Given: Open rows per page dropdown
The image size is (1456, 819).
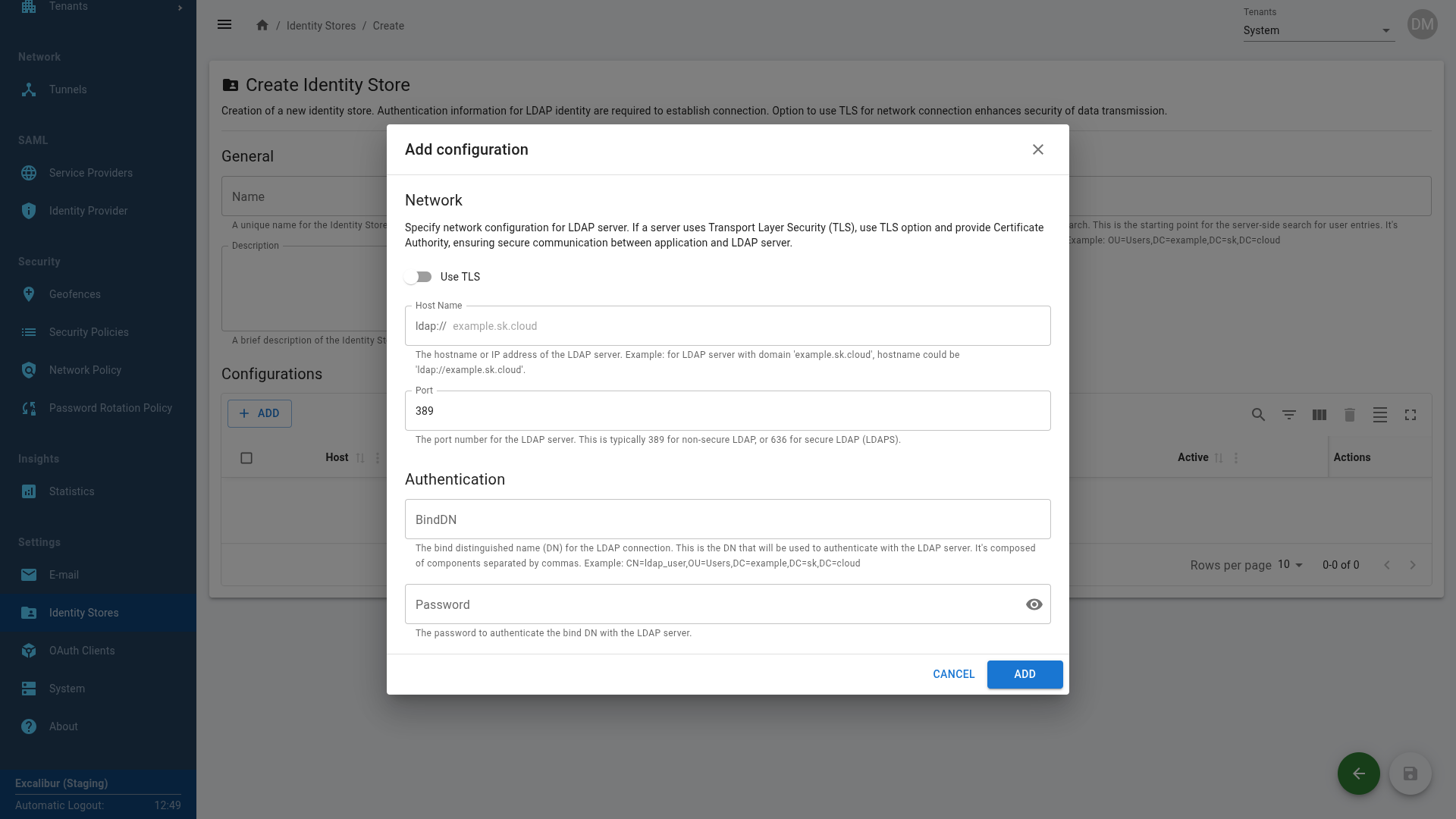Looking at the screenshot, I should (1290, 565).
